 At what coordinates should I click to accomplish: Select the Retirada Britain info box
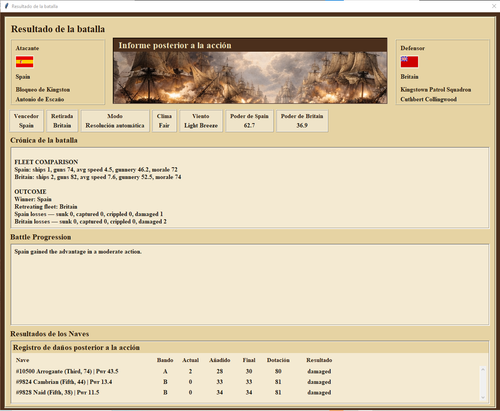tap(62, 121)
